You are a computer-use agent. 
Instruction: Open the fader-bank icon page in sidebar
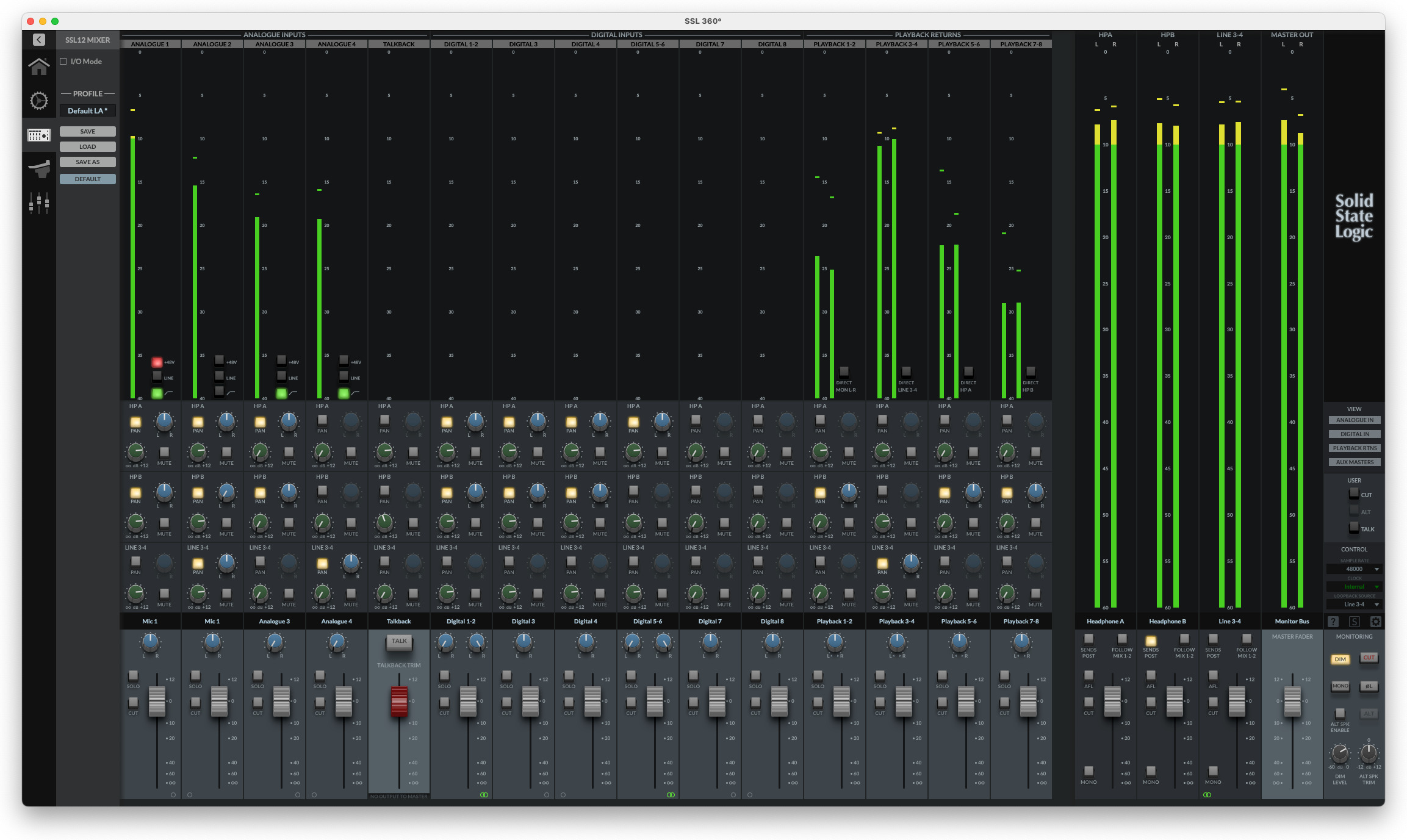click(x=38, y=203)
